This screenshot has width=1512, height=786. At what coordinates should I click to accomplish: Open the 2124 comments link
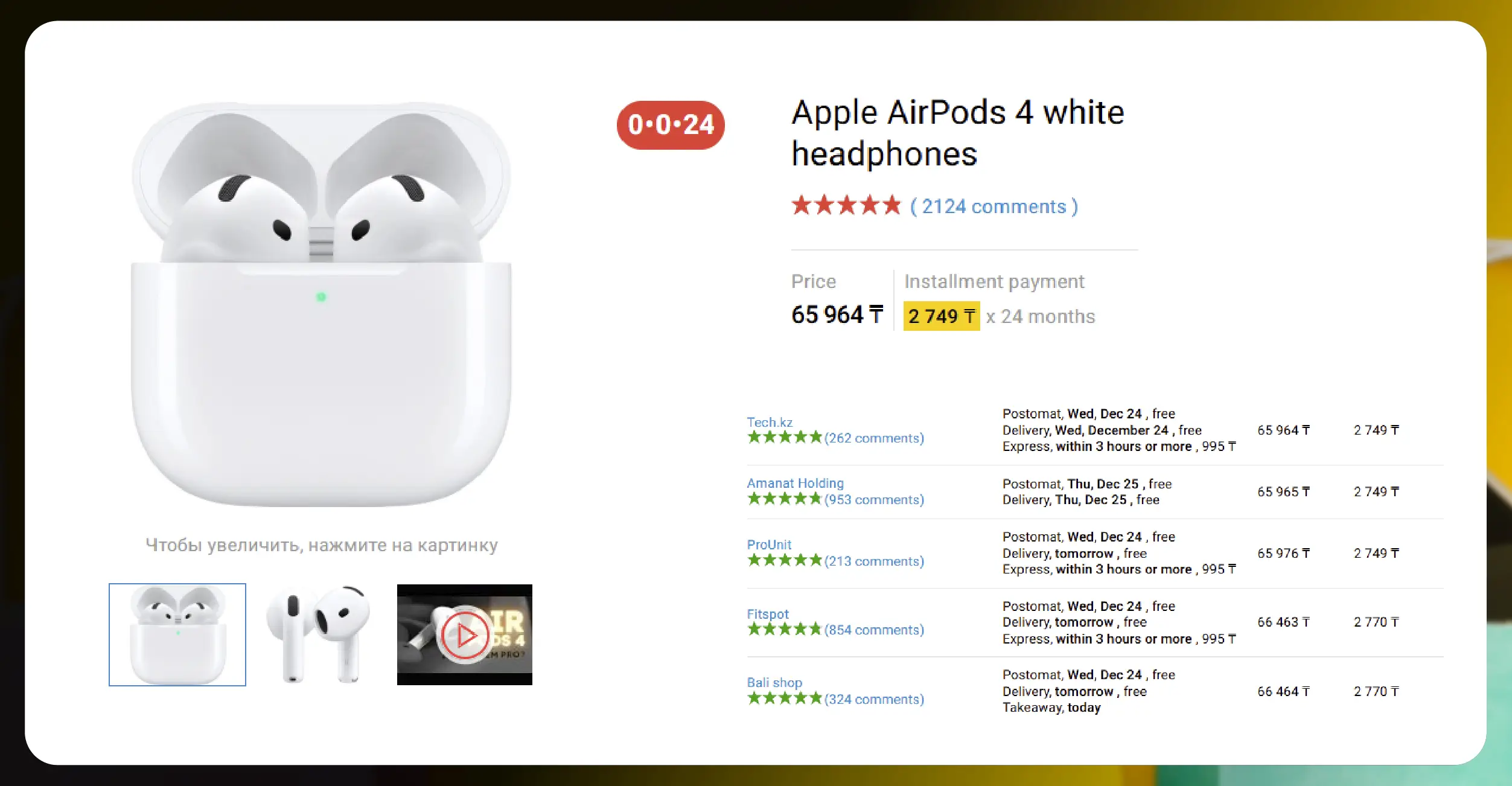coord(994,206)
